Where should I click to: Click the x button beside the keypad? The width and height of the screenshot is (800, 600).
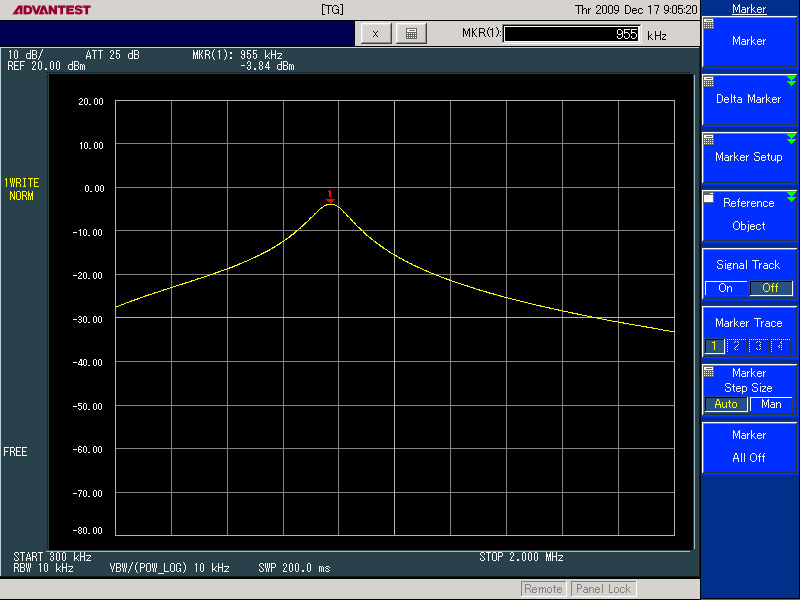(375, 33)
